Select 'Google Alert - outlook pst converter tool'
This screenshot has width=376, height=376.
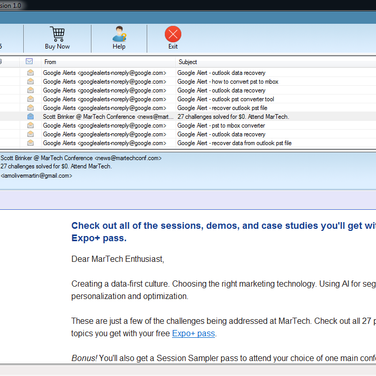(225, 99)
